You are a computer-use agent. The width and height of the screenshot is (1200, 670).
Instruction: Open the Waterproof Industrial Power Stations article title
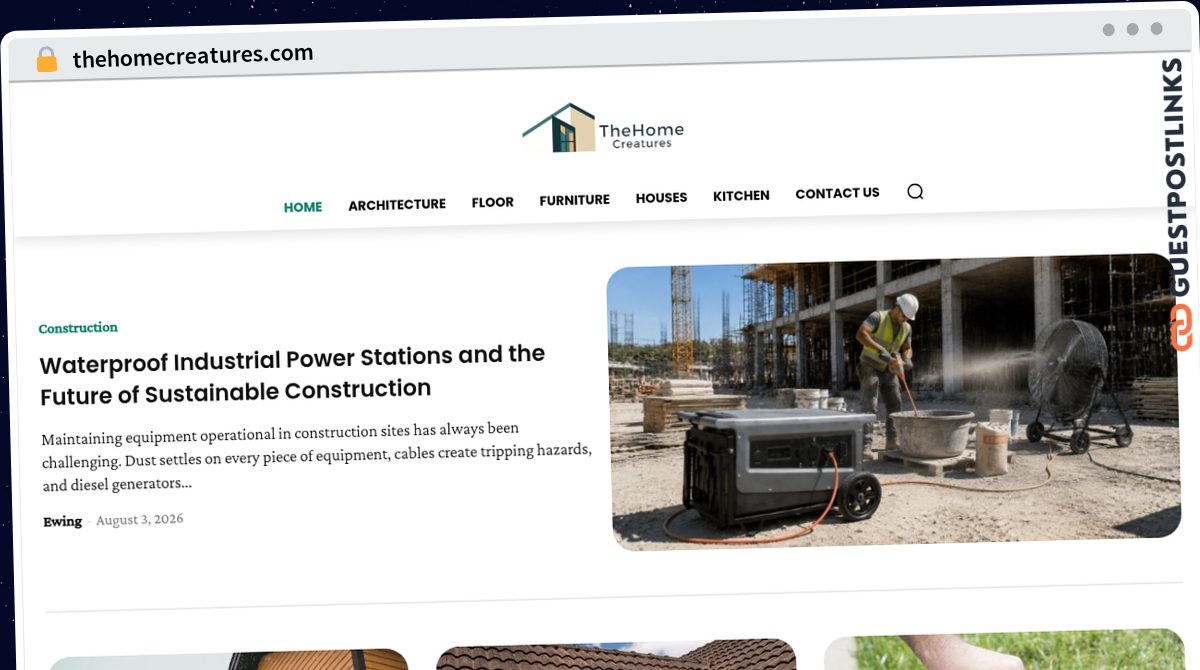[292, 374]
